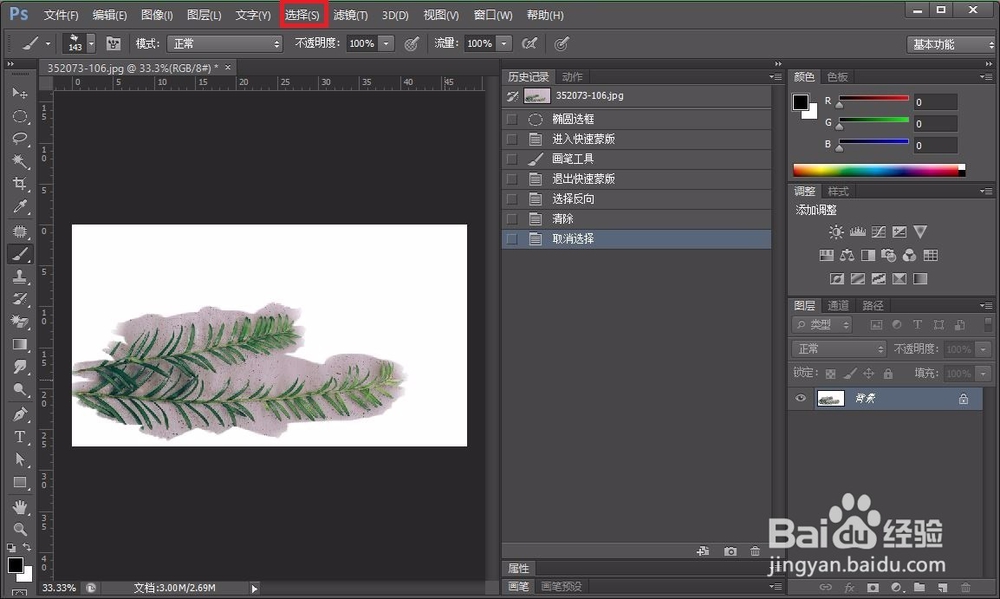Open the status bar info arrow

click(254, 588)
